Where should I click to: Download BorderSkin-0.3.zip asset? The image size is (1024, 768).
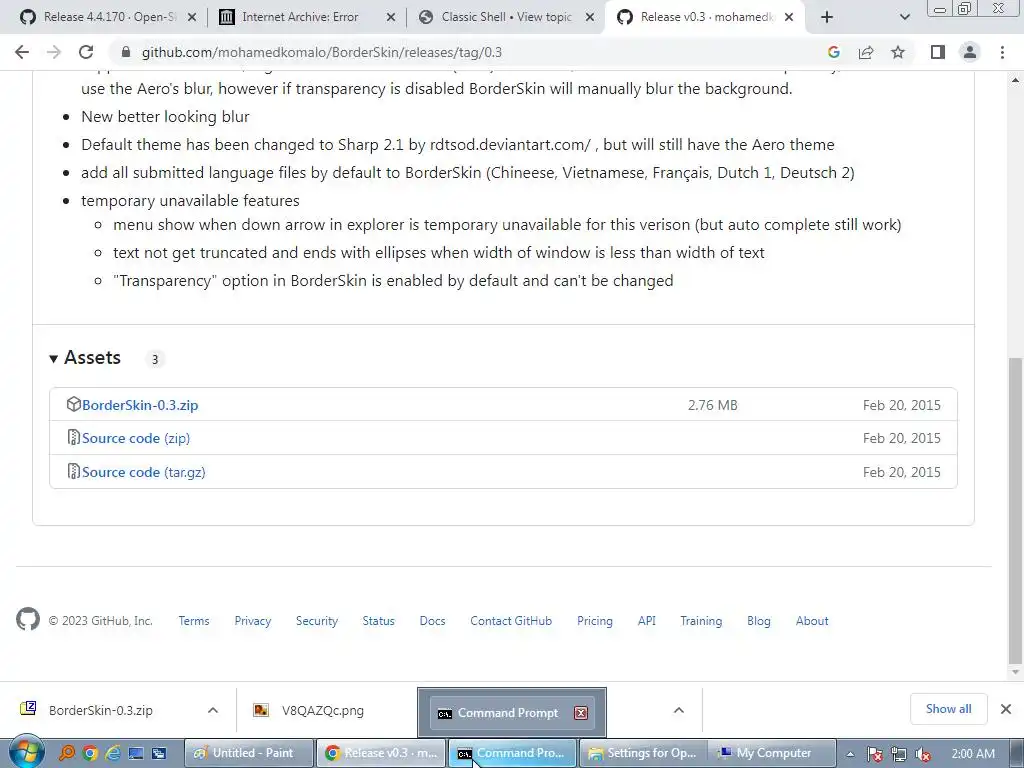(x=140, y=405)
